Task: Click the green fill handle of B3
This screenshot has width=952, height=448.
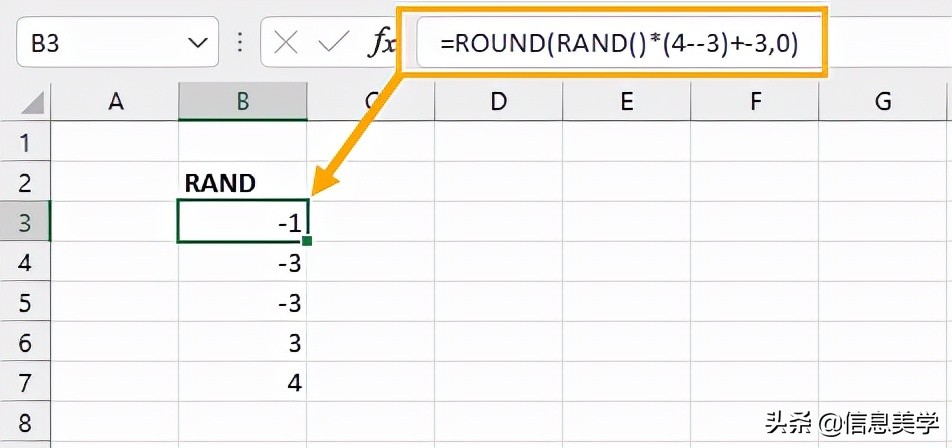Action: point(307,242)
